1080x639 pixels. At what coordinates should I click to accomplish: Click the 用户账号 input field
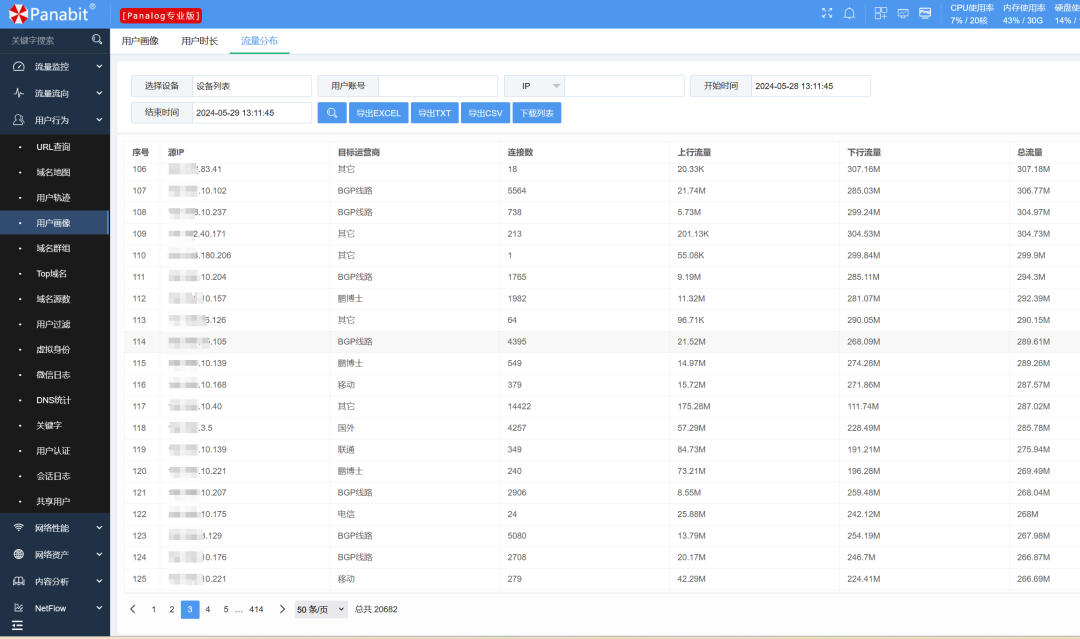(x=438, y=86)
